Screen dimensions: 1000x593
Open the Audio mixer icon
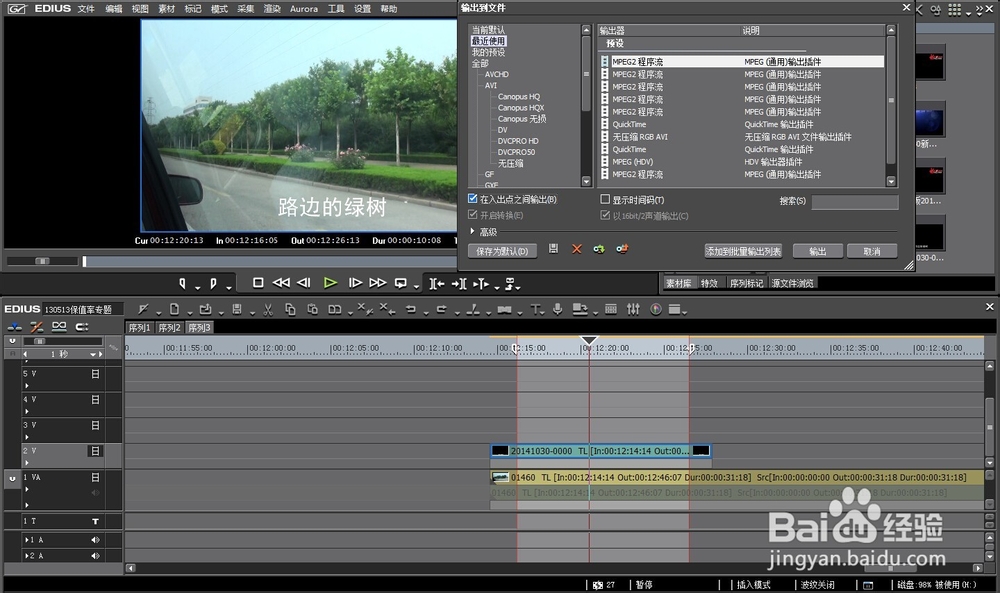[x=633, y=309]
